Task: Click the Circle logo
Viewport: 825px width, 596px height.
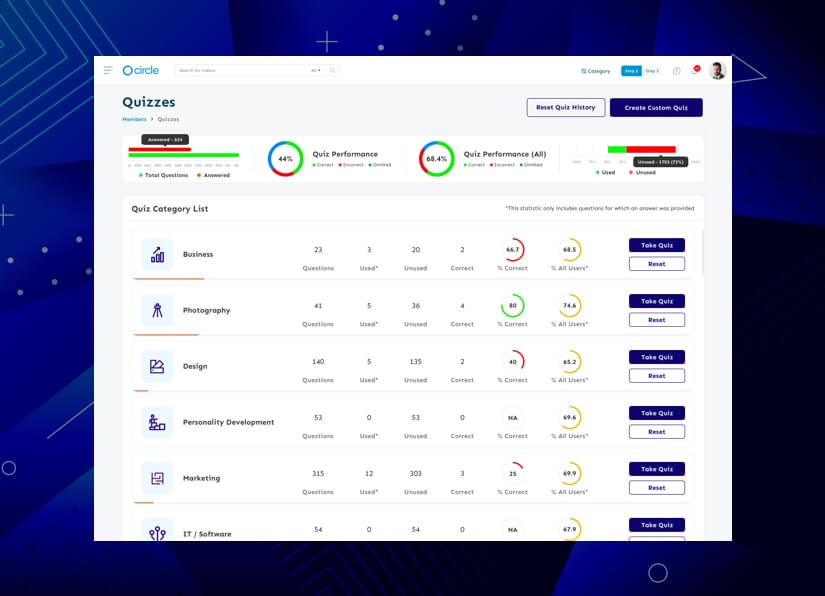Action: [140, 70]
